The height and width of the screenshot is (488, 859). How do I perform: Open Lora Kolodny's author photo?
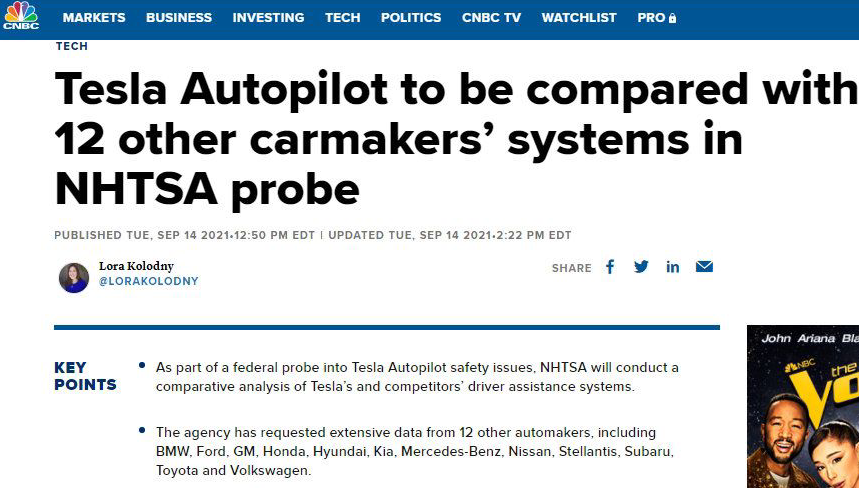[74, 278]
